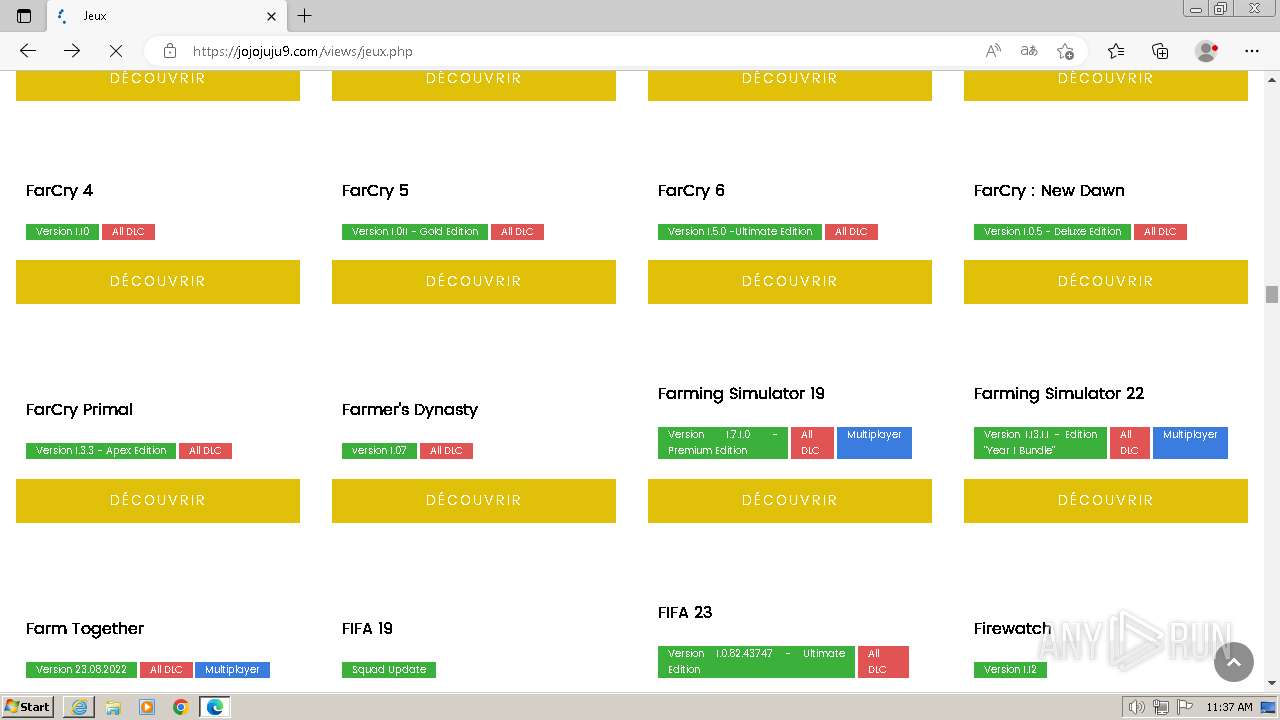
Task: Open the translate page icon
Action: click(1029, 51)
